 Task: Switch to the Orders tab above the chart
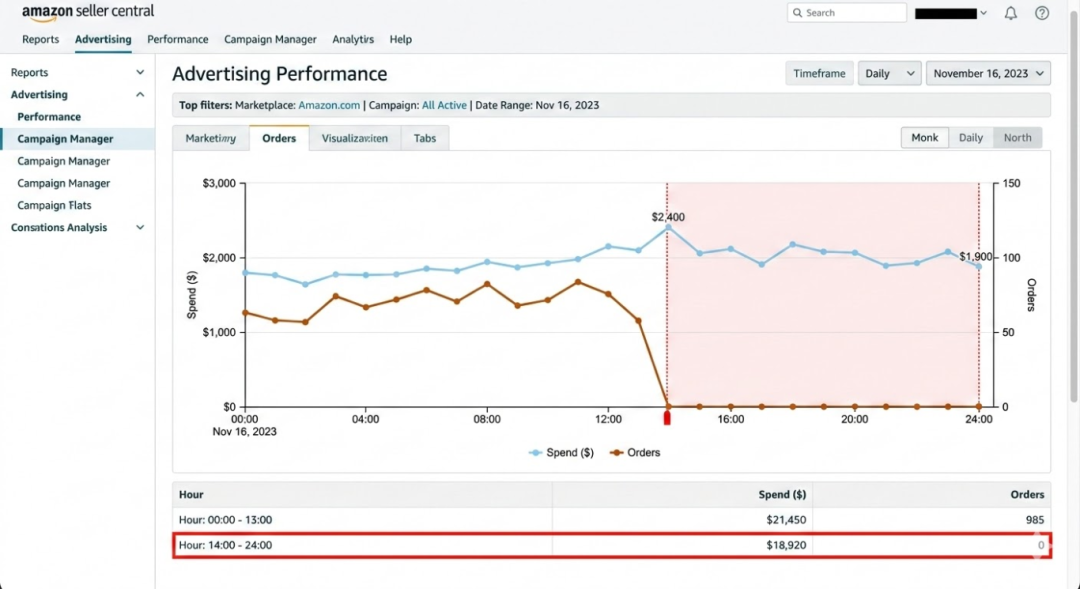(x=279, y=138)
